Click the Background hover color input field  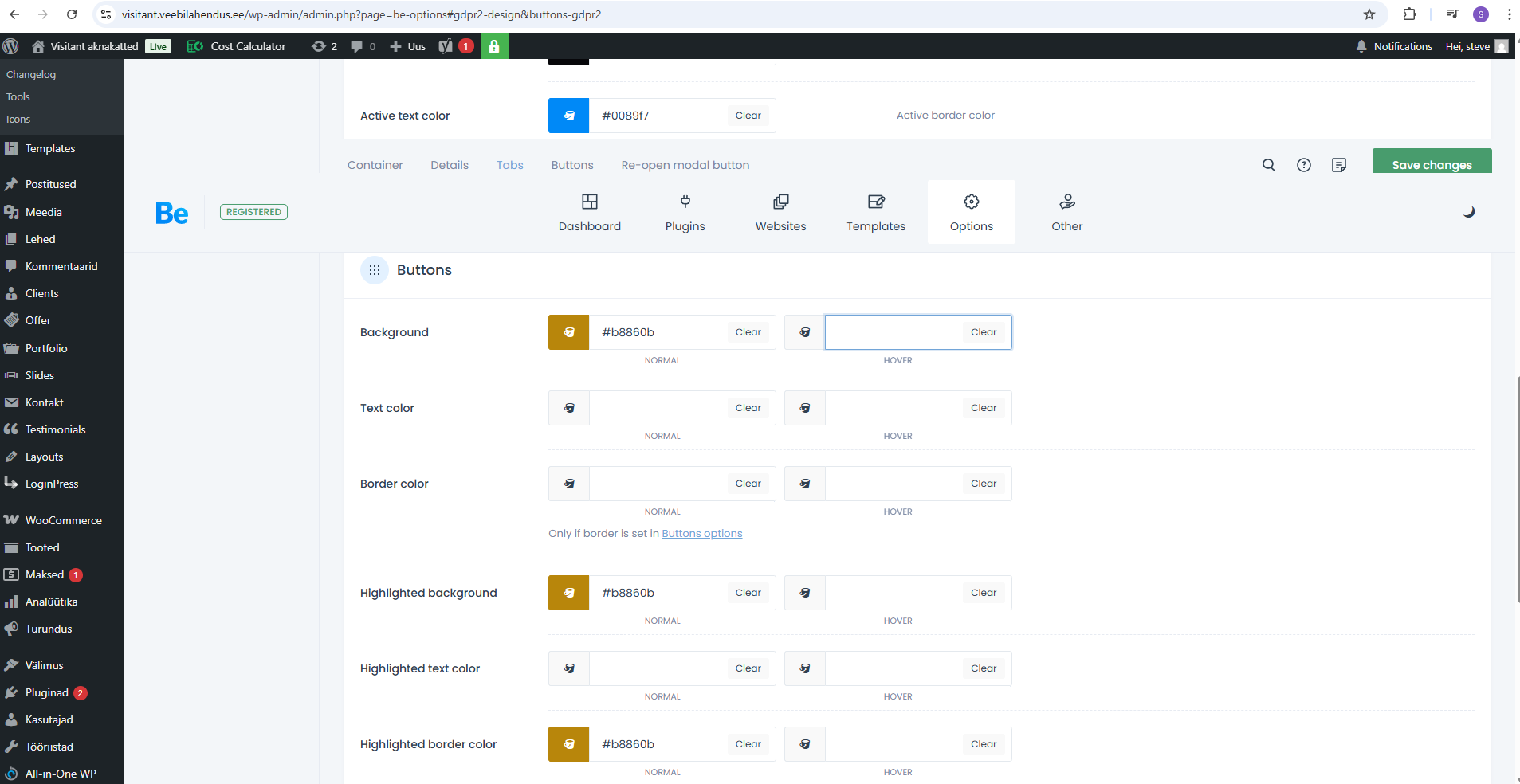[x=893, y=332]
